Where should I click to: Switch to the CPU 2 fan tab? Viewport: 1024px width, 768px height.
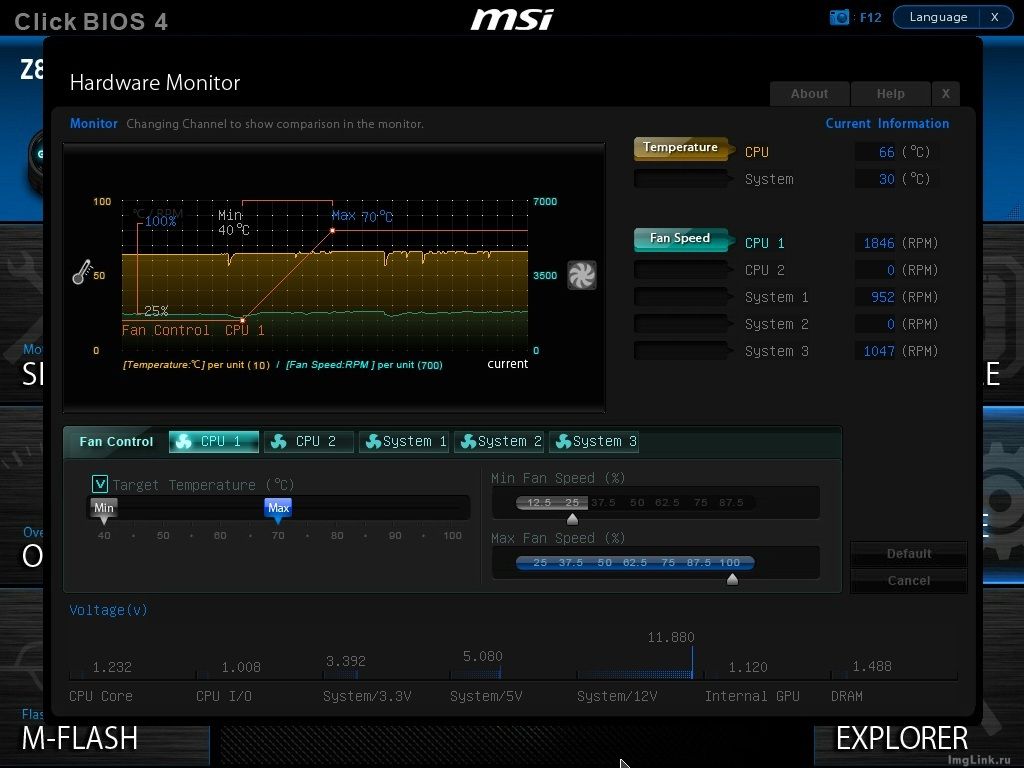pyautogui.click(x=309, y=441)
